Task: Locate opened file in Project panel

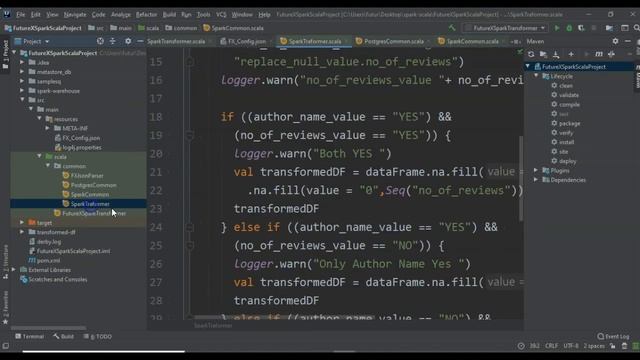Action: 100,41
